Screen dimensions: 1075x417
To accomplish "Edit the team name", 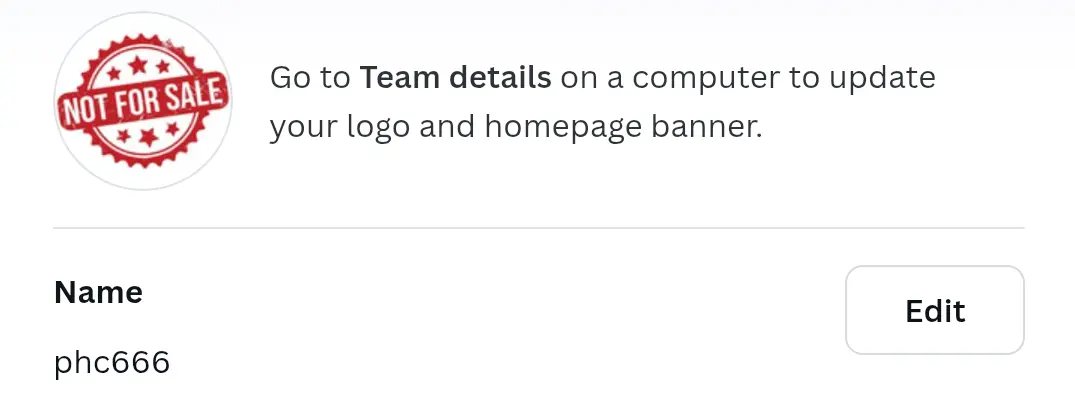I will click(934, 310).
